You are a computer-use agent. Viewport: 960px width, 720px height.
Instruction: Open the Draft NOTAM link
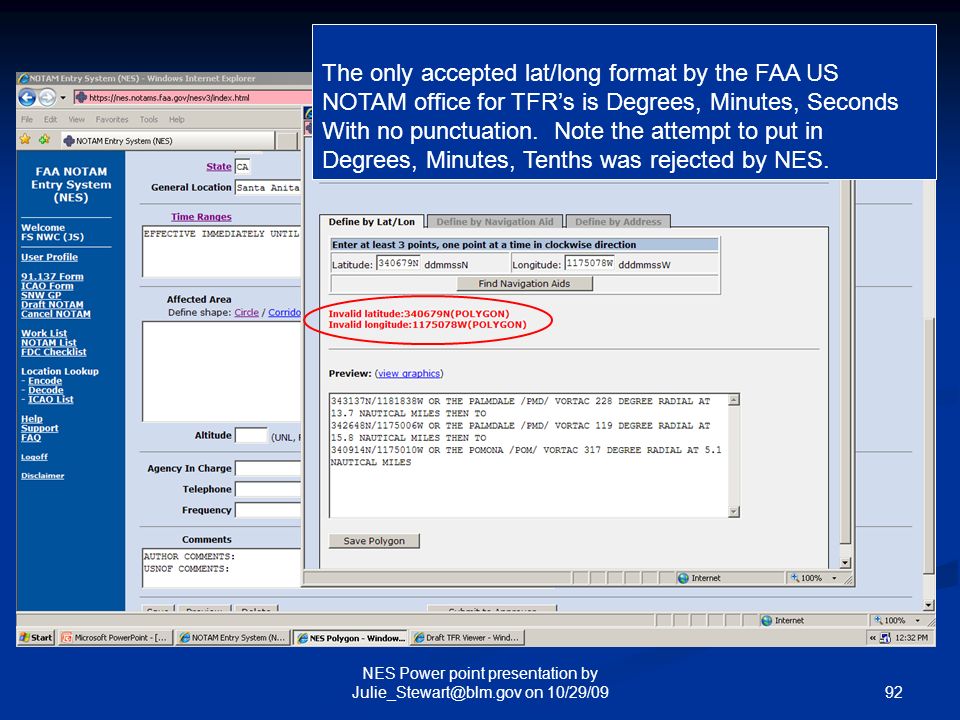tap(52, 304)
